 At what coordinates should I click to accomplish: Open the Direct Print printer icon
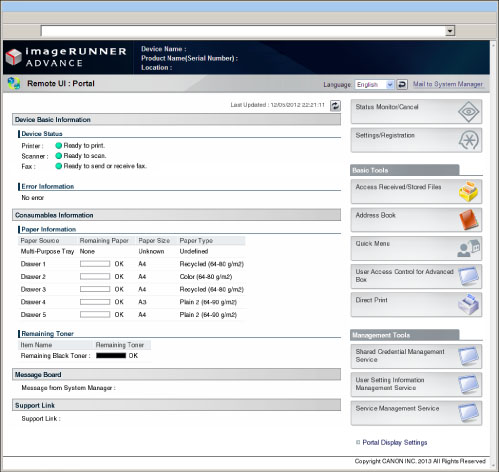468,304
